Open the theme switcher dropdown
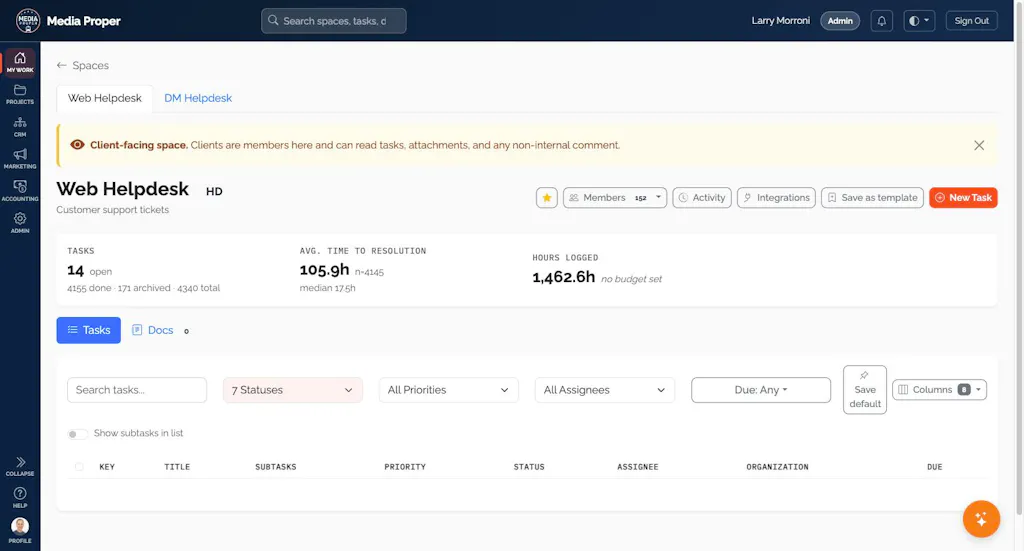Screen dimensions: 1024x551 [x=919, y=21]
